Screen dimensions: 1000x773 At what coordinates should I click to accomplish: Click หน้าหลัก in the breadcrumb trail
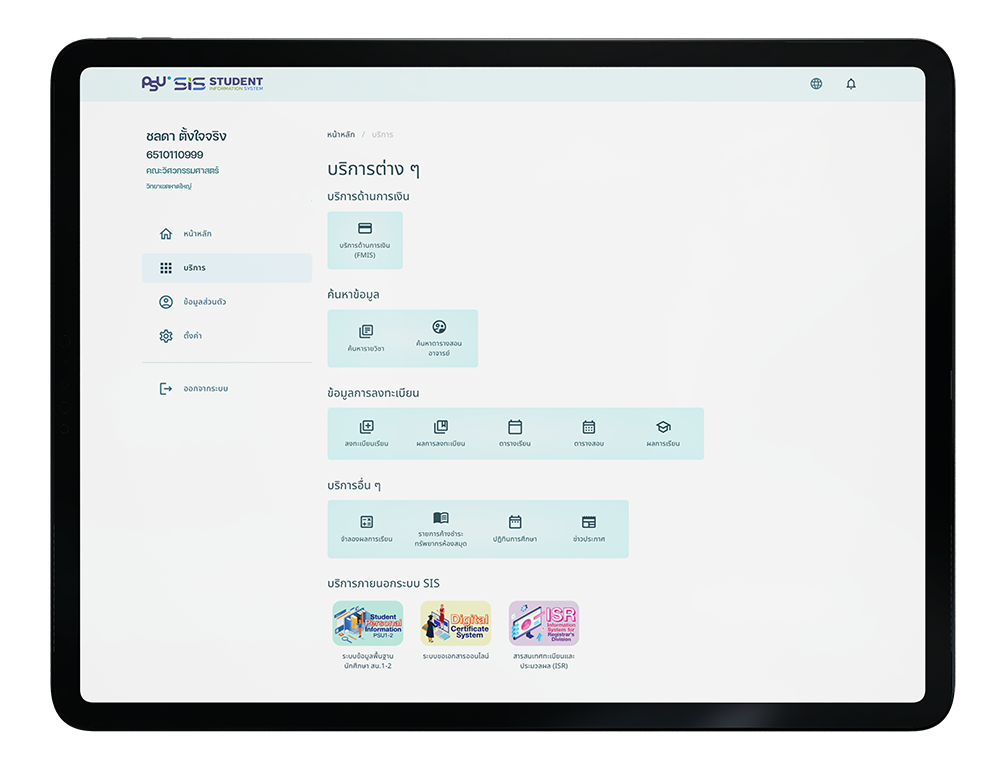click(x=339, y=134)
